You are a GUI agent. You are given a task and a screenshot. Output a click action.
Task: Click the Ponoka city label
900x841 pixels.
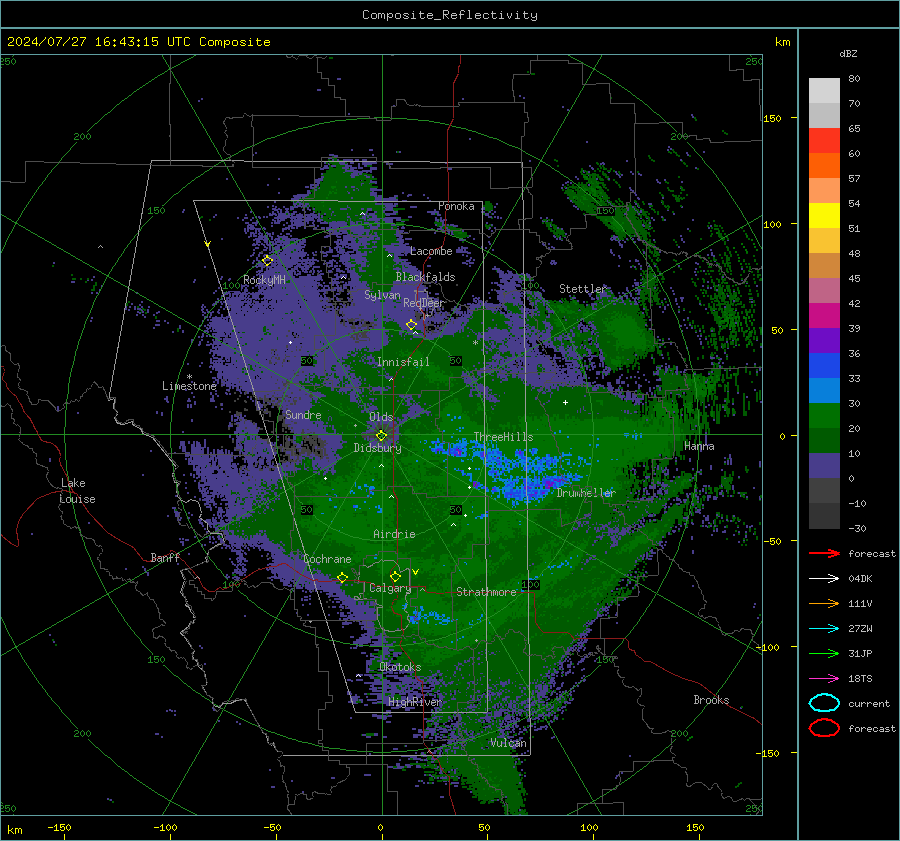[x=456, y=206]
